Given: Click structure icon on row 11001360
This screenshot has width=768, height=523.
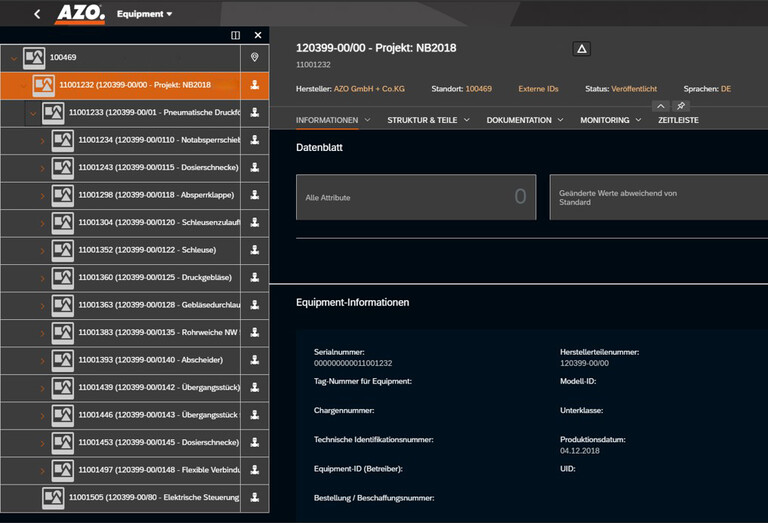Looking at the screenshot, I should click(x=255, y=277).
